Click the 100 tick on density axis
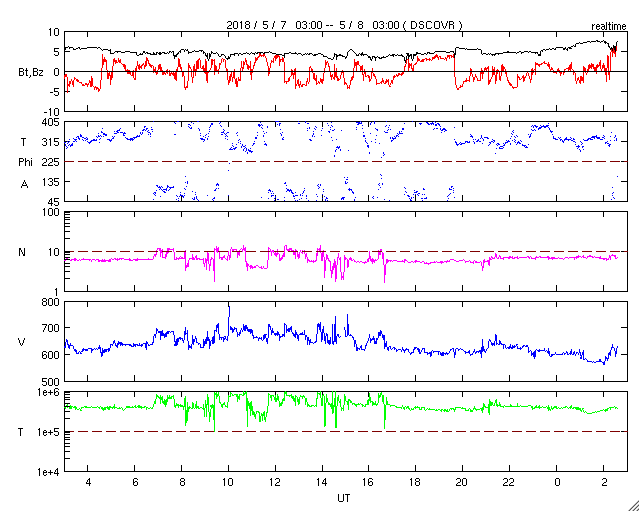This screenshot has width=640, height=512. (x=51, y=213)
